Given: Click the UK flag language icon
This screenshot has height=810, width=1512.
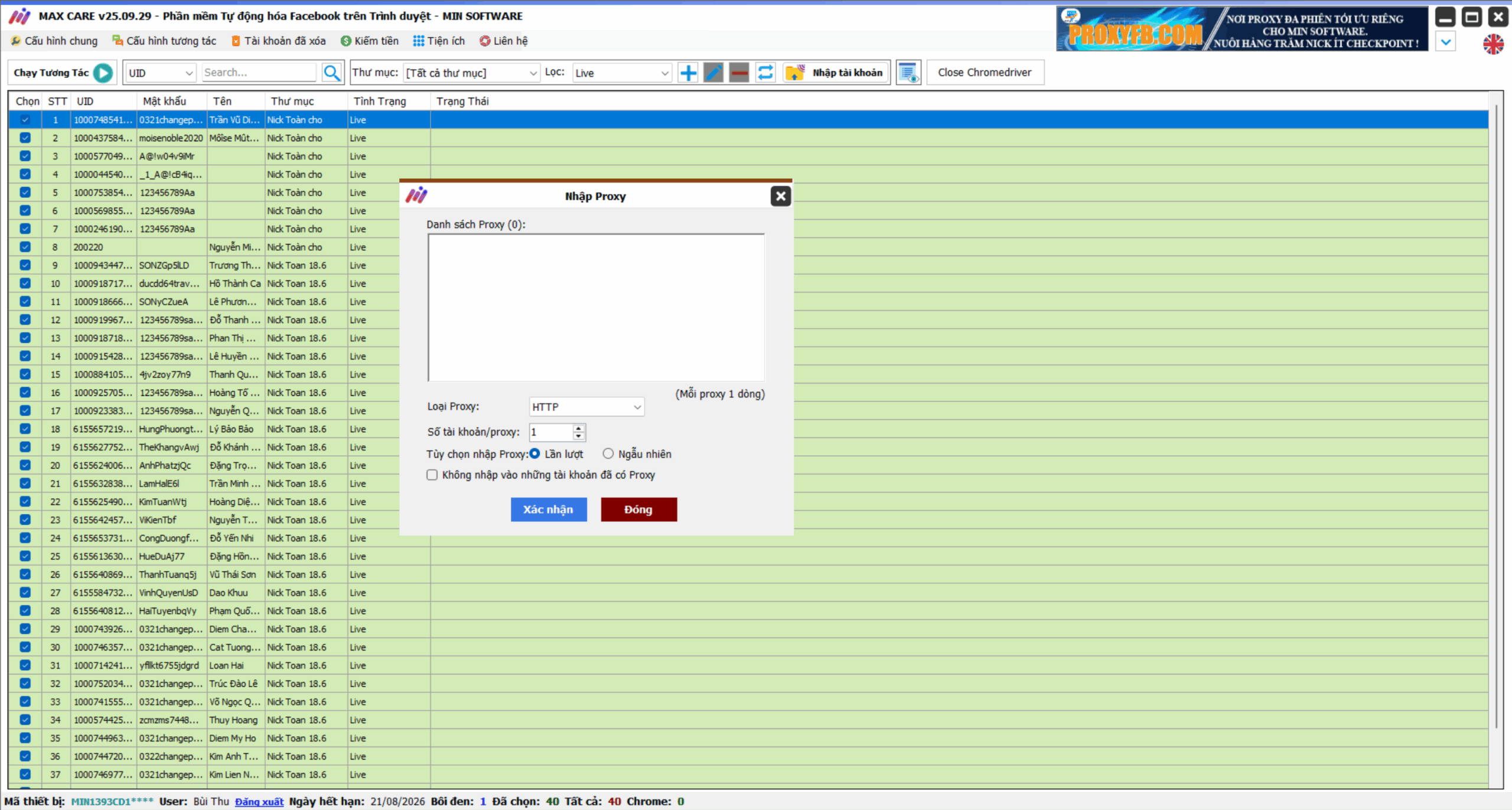Looking at the screenshot, I should [1493, 44].
